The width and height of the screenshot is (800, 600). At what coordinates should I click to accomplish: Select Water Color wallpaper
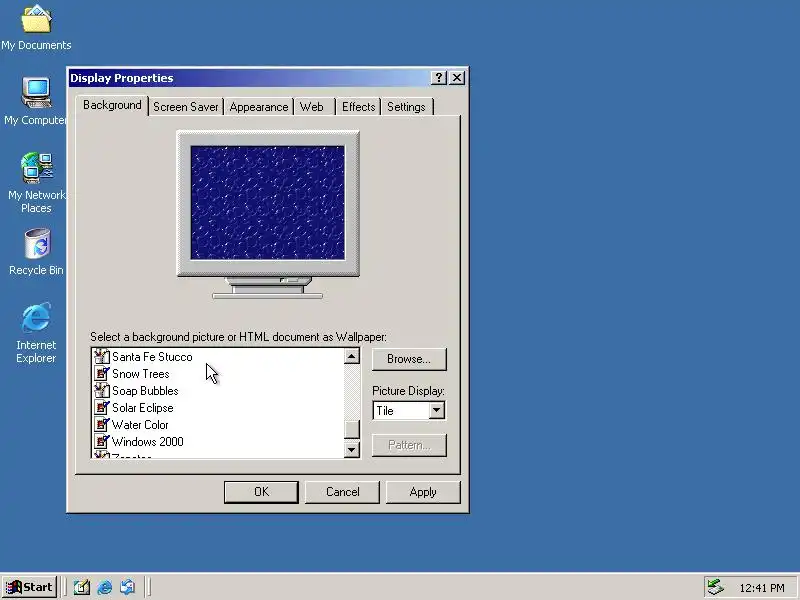[140, 424]
